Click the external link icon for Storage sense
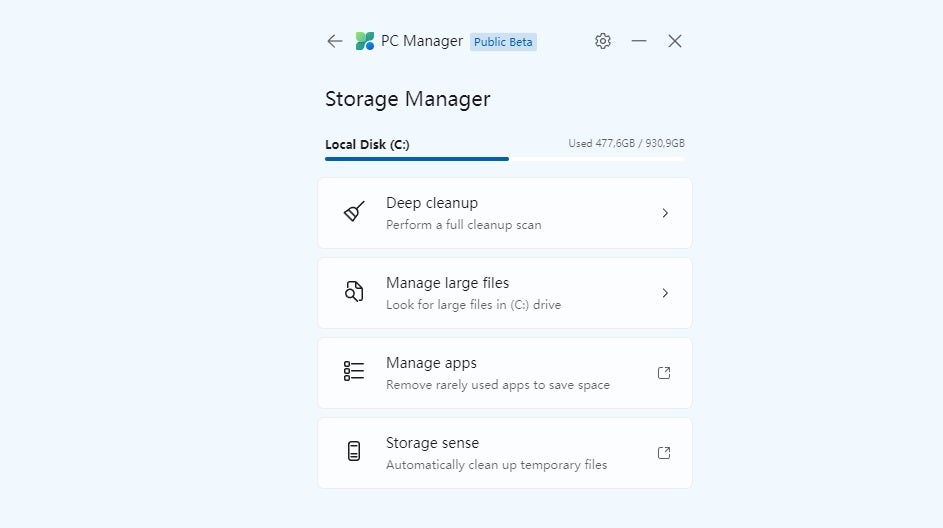The width and height of the screenshot is (943, 528). pyautogui.click(x=664, y=453)
